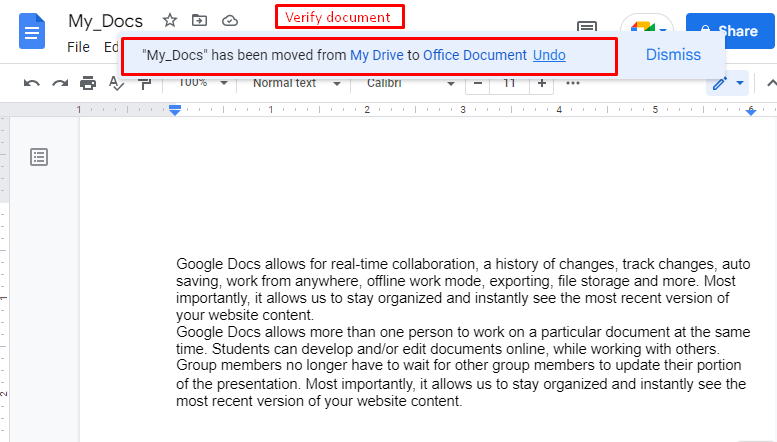777x442 pixels.
Task: Open the Office Document folder link
Action: pyautogui.click(x=475, y=55)
